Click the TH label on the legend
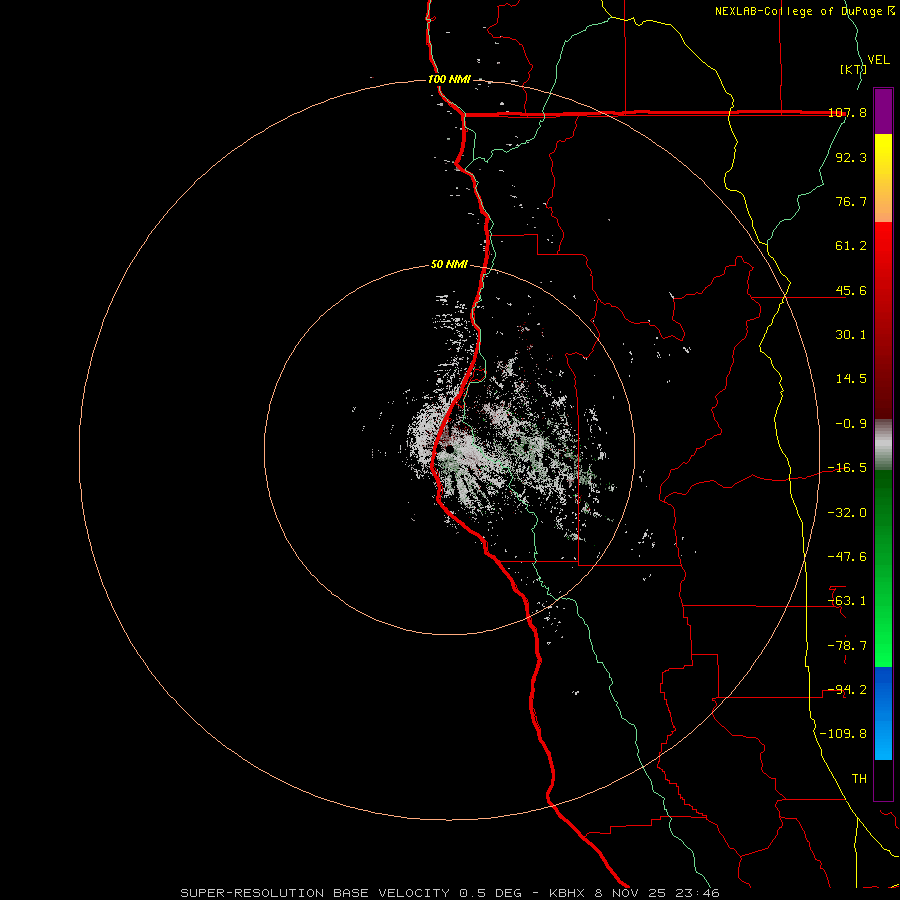 pyautogui.click(x=859, y=779)
